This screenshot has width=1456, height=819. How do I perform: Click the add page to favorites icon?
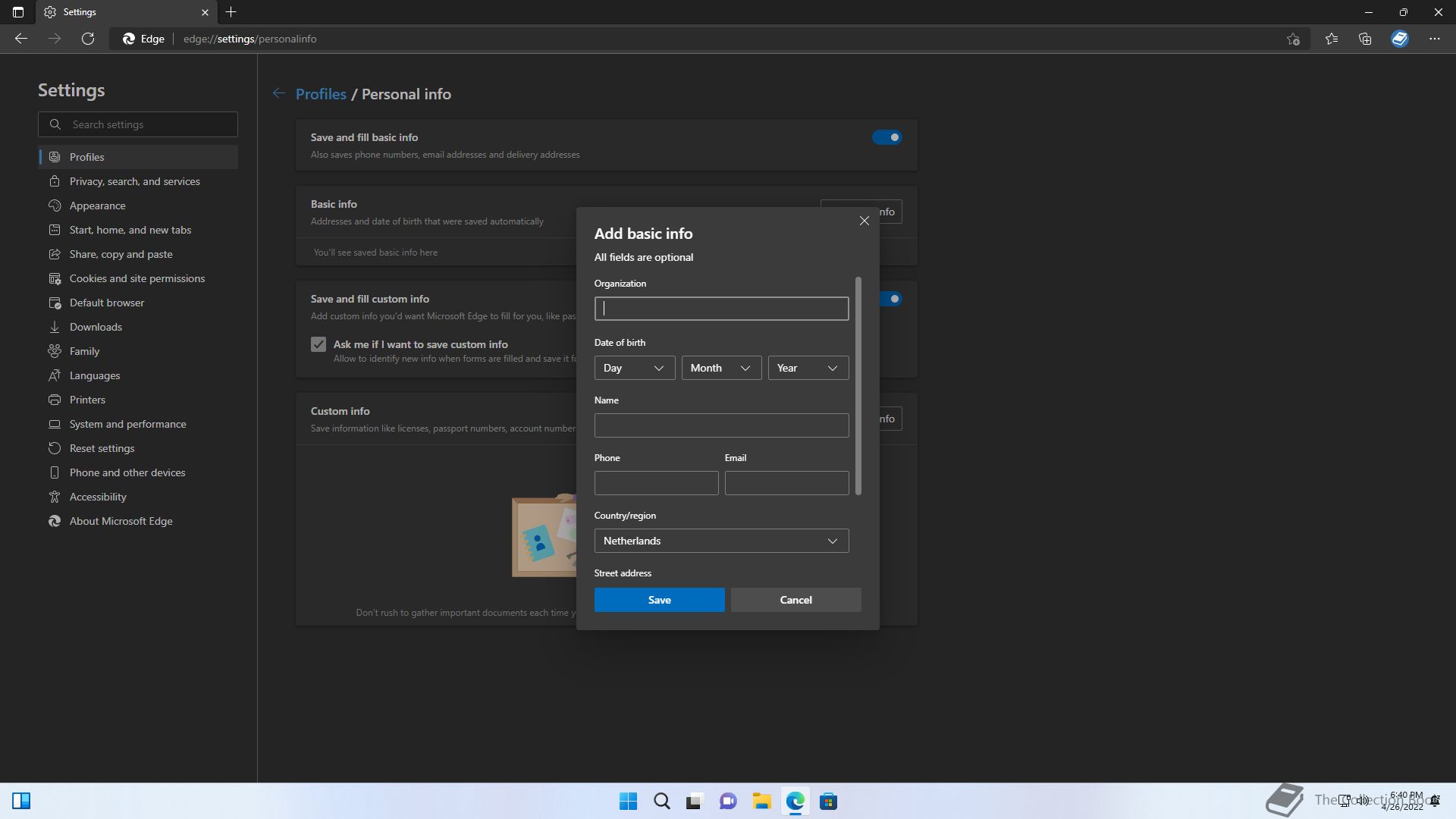pyautogui.click(x=1293, y=39)
